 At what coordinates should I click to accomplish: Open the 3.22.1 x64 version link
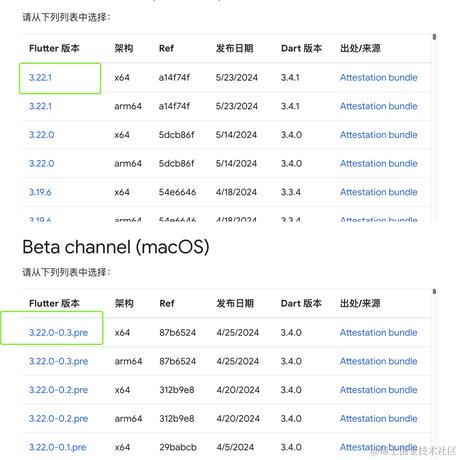pos(40,78)
